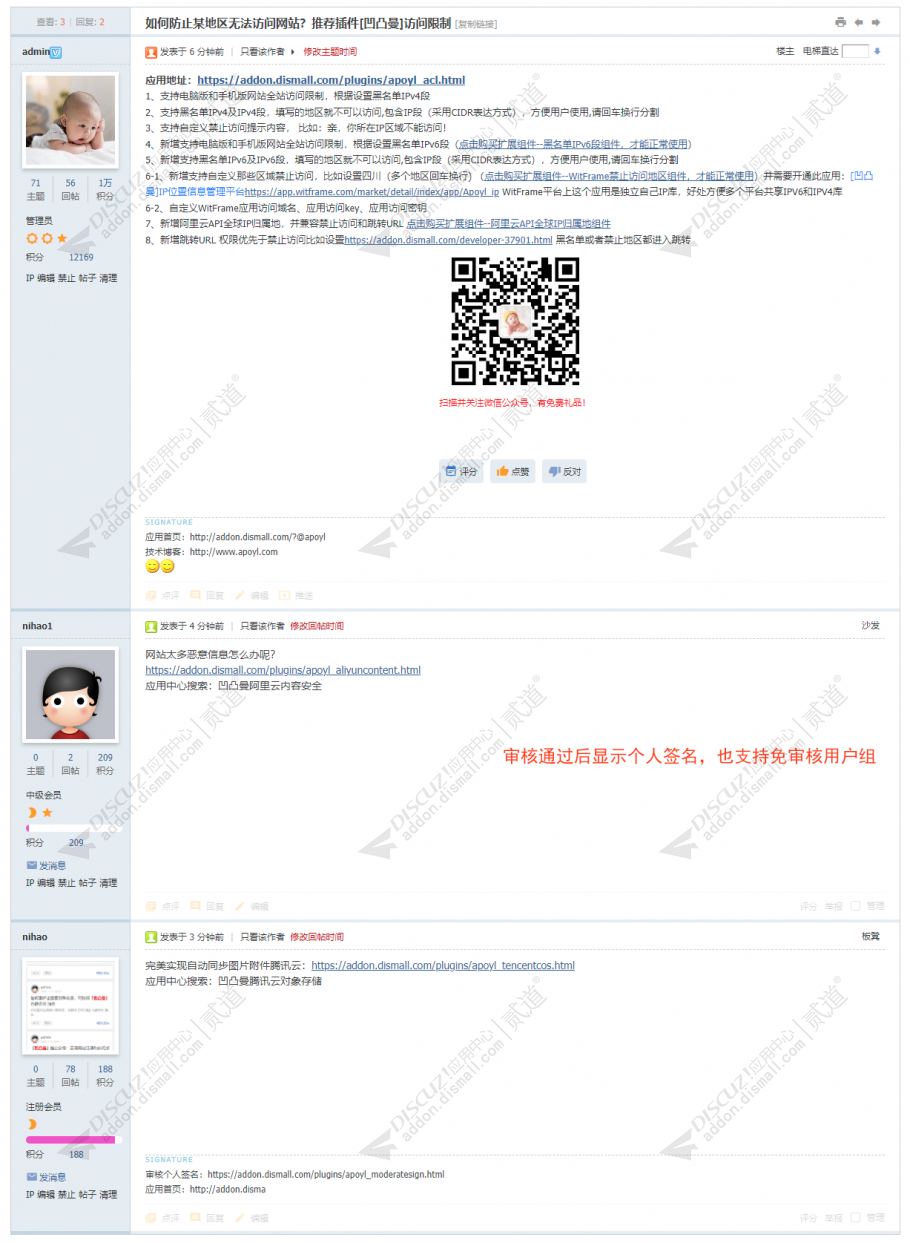Image resolution: width=910 pixels, height=1243 pixels.
Task: Click 复制链接 next to thread title
Action: pyautogui.click(x=476, y=23)
